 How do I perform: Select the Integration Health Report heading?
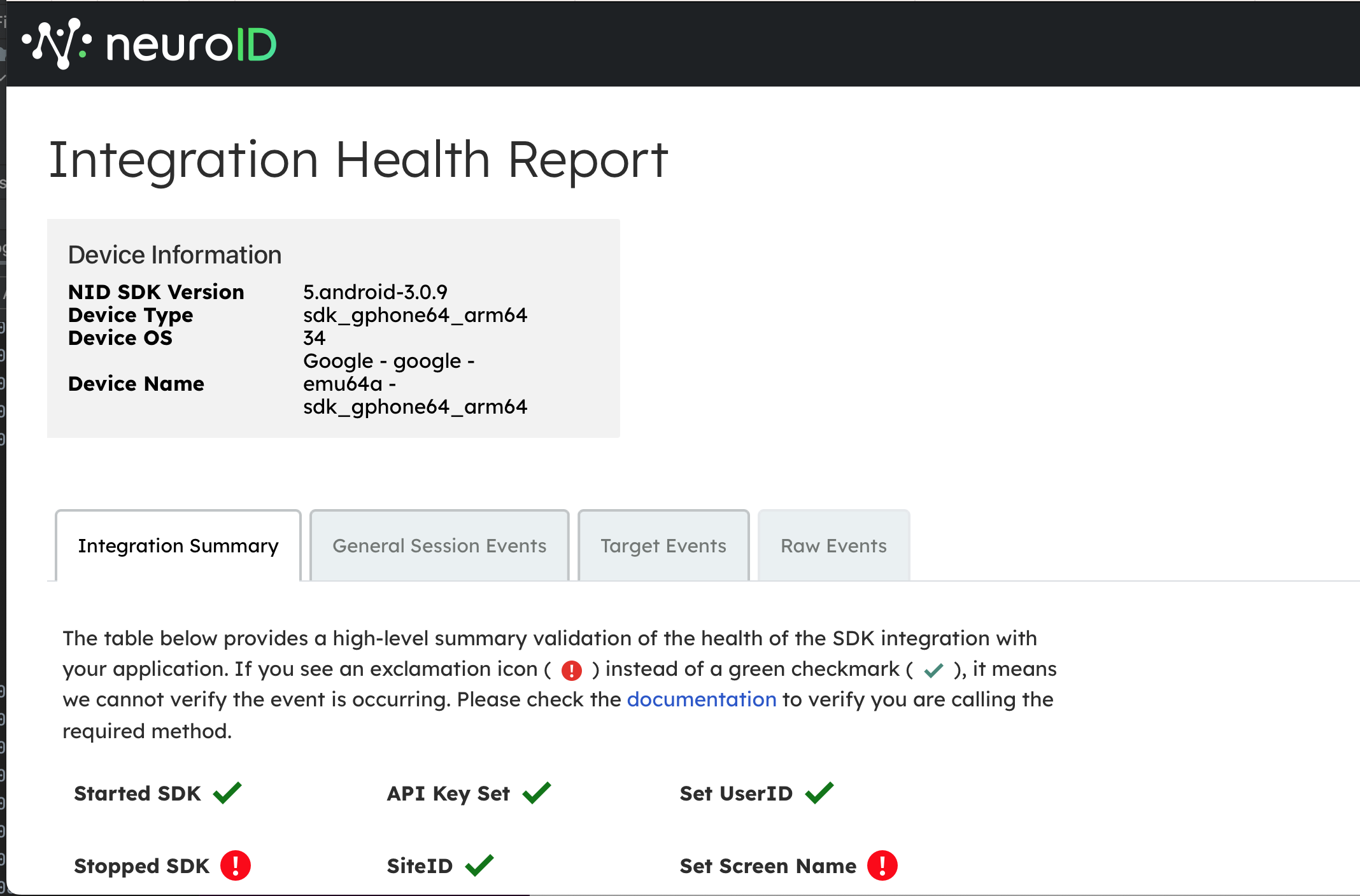(358, 160)
